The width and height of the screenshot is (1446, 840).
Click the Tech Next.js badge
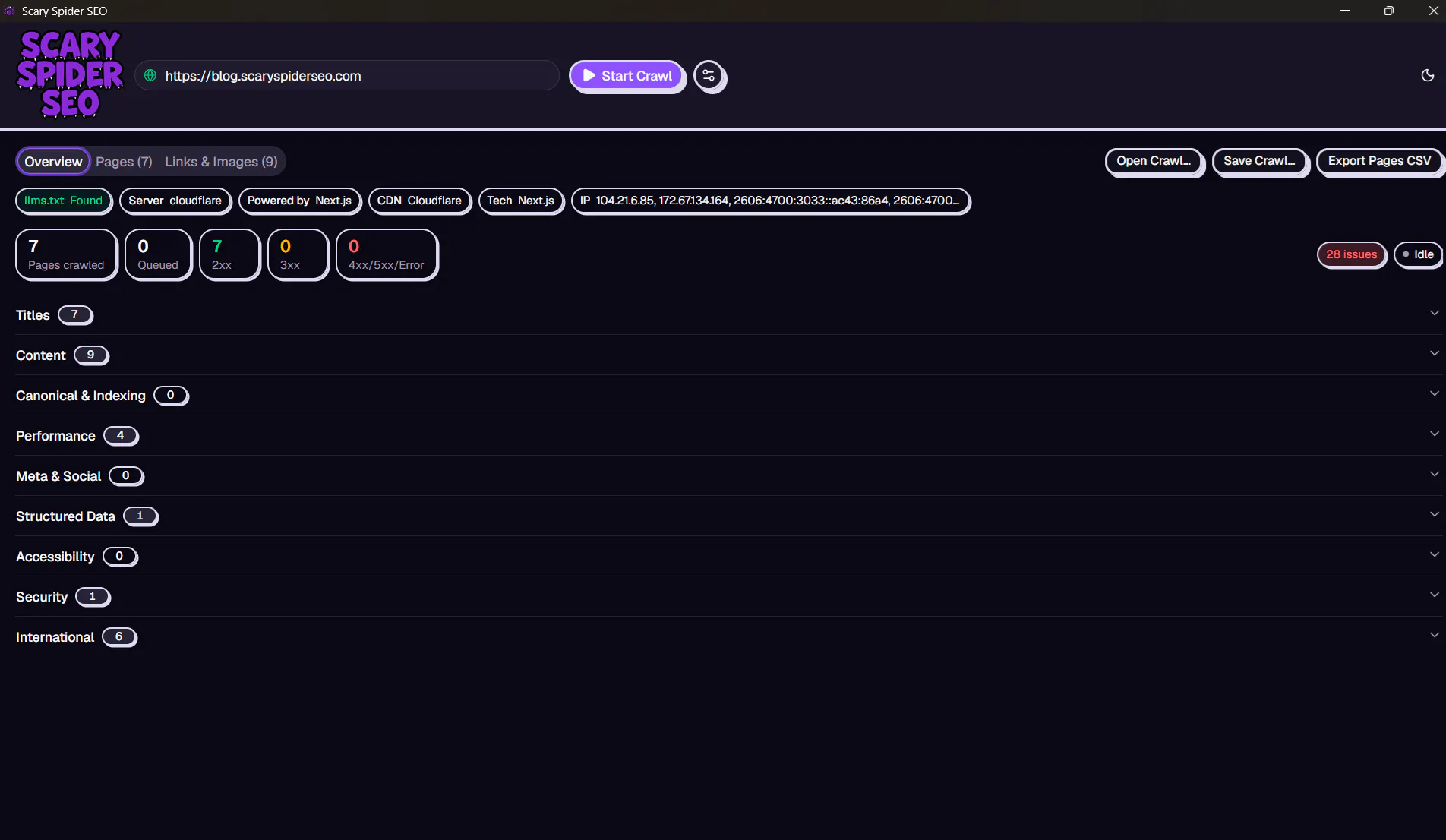[x=521, y=201]
